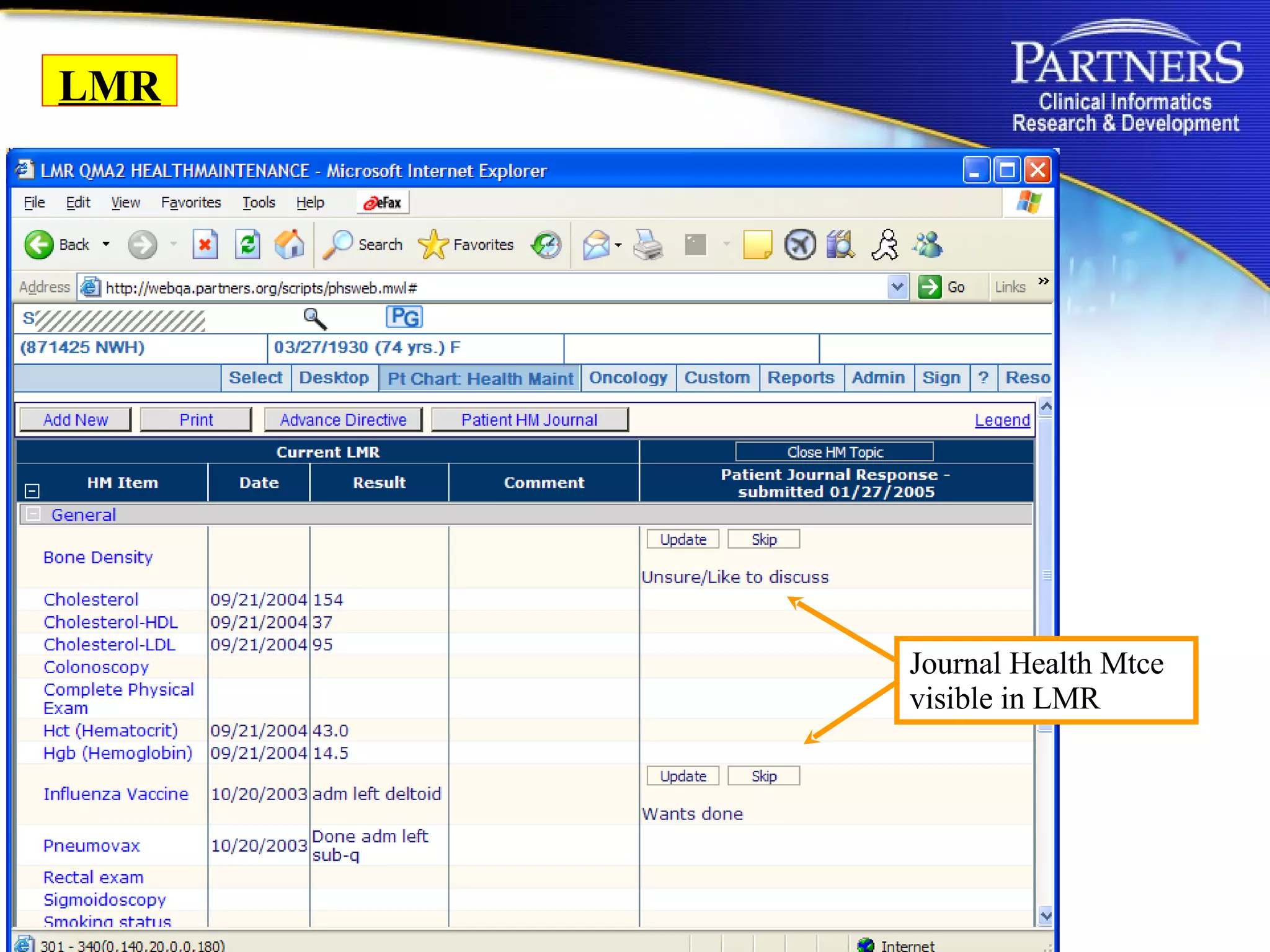Open the History clock icon
The image size is (1270, 952).
coord(546,245)
